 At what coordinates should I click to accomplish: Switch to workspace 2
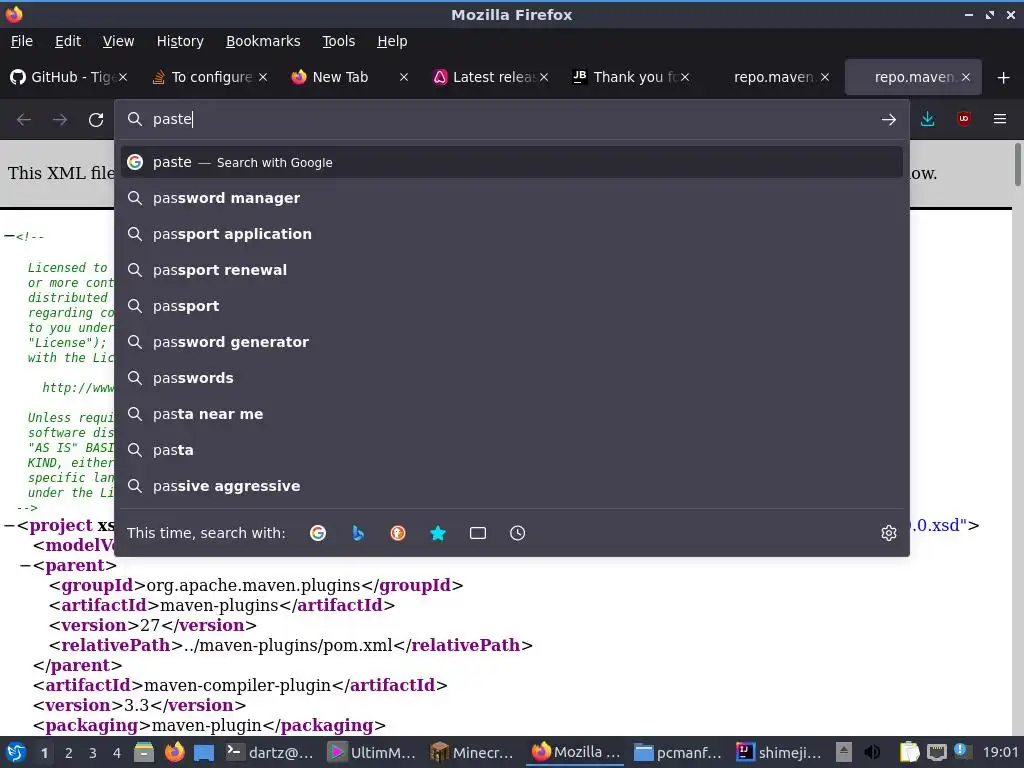click(x=69, y=753)
